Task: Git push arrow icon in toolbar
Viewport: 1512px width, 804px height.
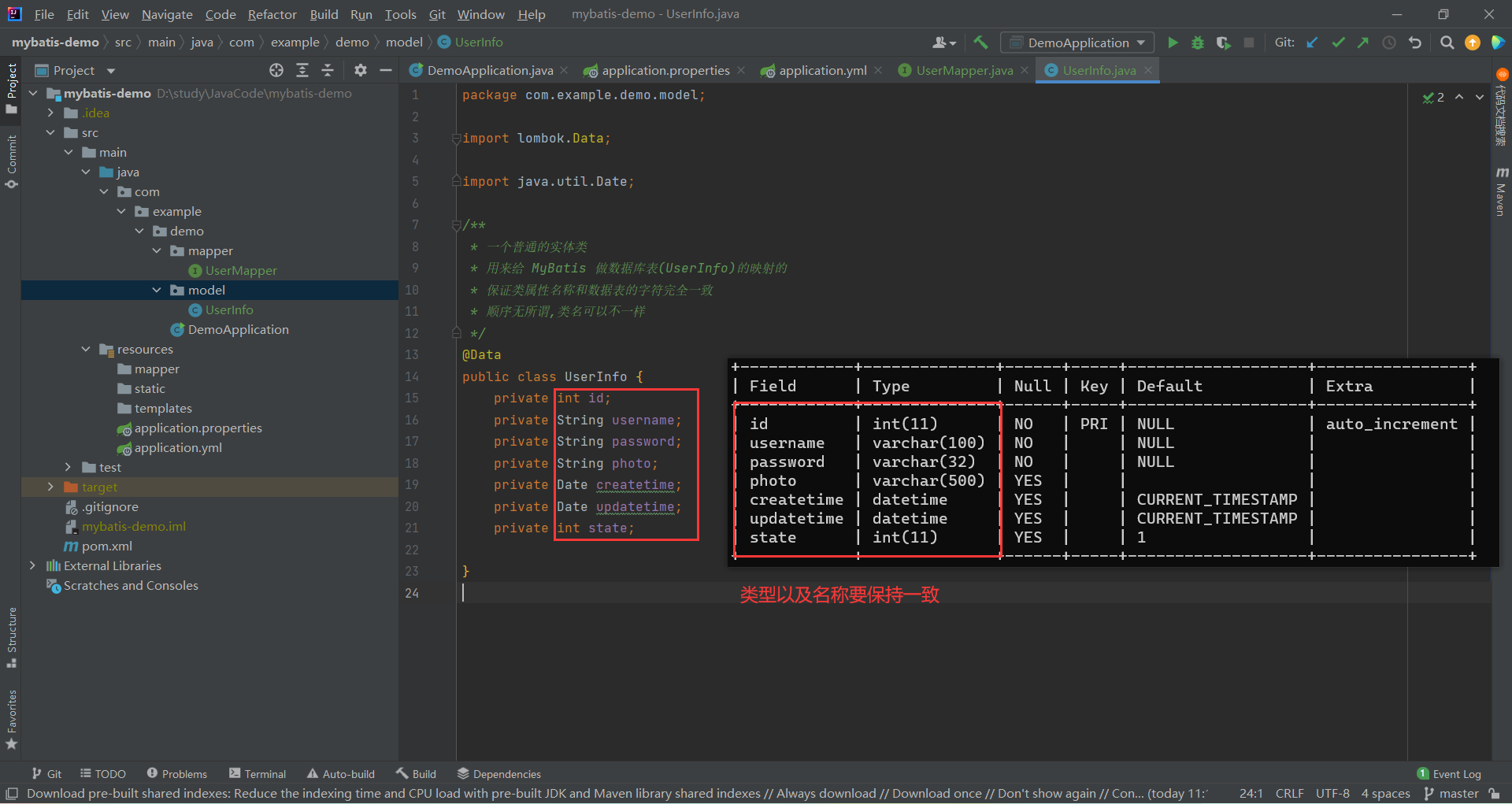Action: [x=1363, y=43]
